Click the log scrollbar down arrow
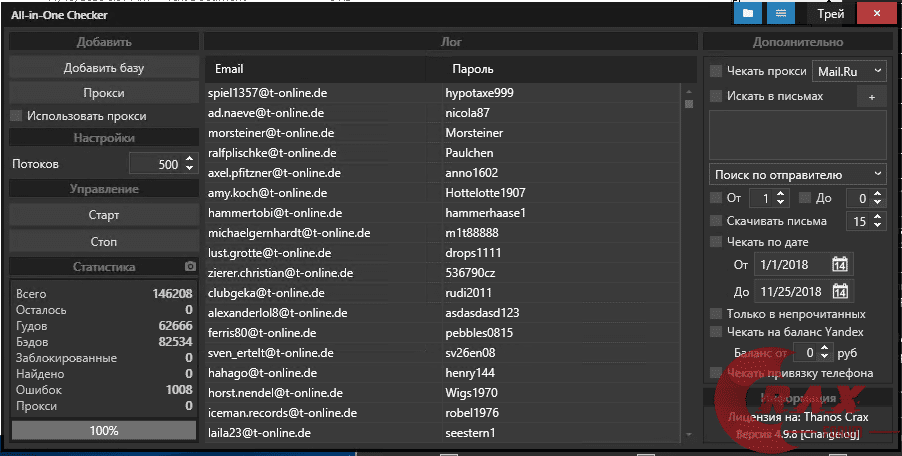 [688, 434]
